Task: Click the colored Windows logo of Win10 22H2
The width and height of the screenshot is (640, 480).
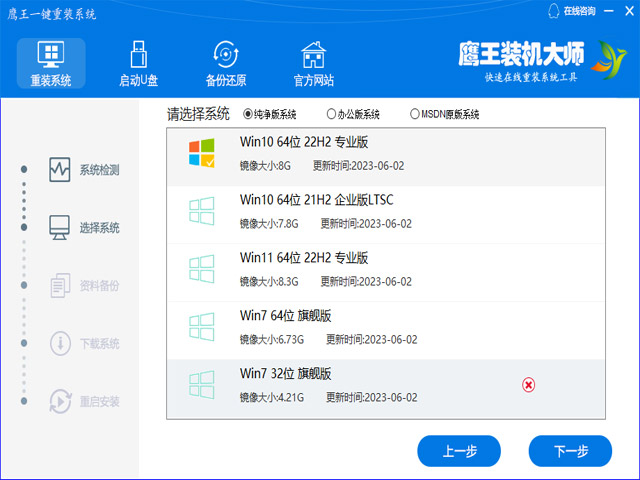Action: point(202,153)
